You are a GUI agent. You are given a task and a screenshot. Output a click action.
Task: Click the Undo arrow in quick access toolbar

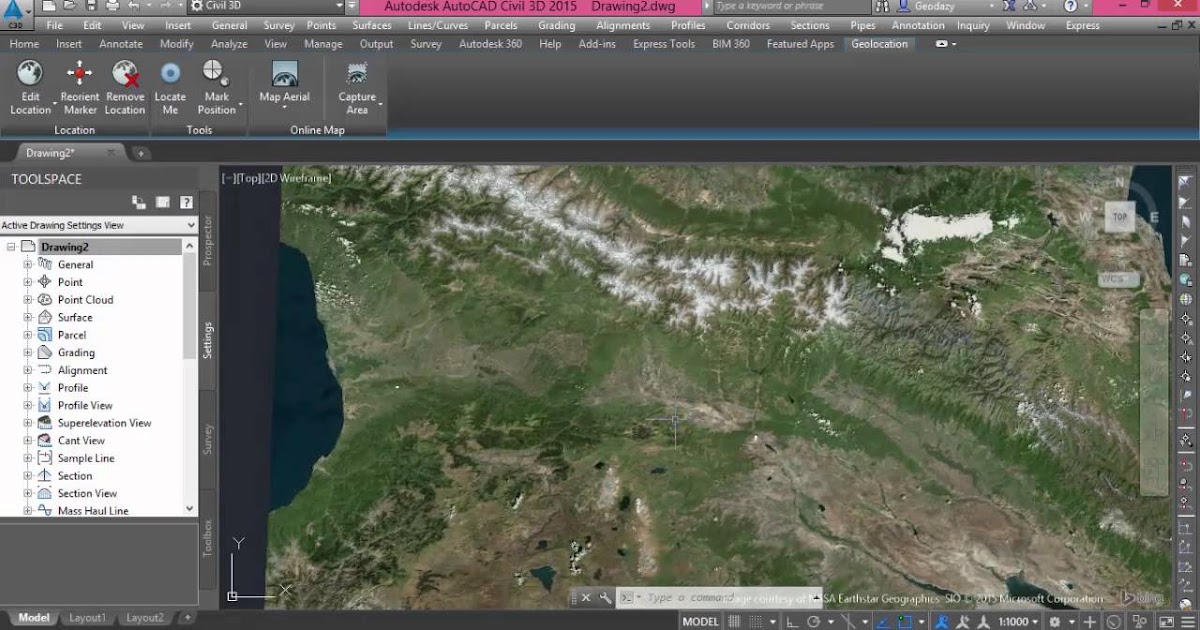(x=134, y=6)
